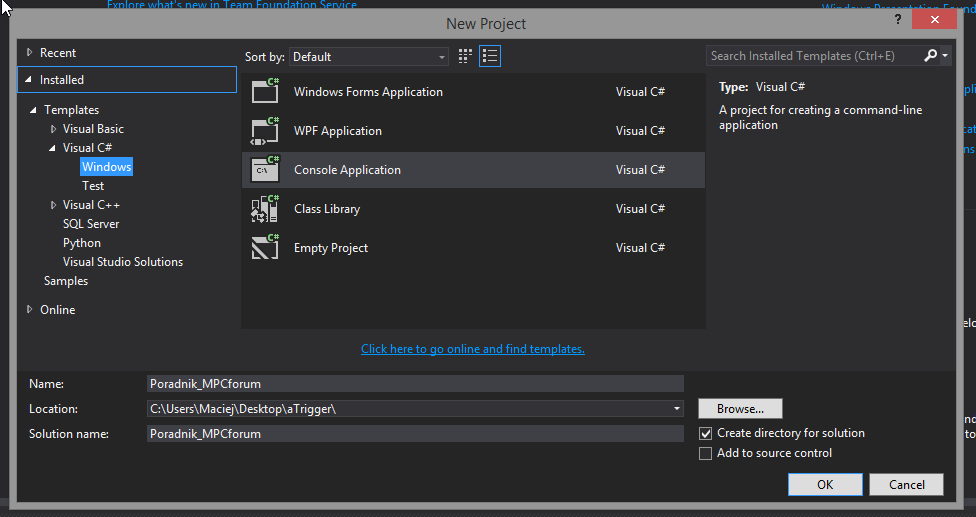
Task: Open the Sort by Default dropdown
Action: tap(368, 57)
